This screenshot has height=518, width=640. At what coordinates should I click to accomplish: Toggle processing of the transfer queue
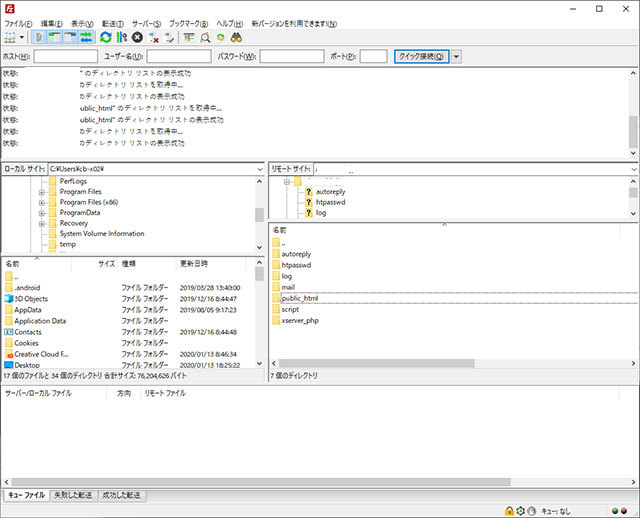click(122, 38)
